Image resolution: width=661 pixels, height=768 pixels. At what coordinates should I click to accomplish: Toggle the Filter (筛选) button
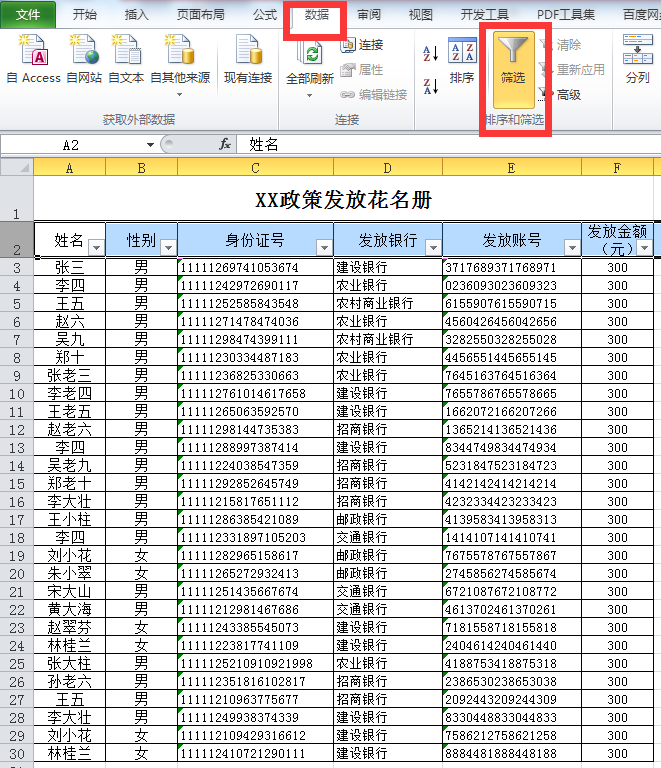coord(513,70)
